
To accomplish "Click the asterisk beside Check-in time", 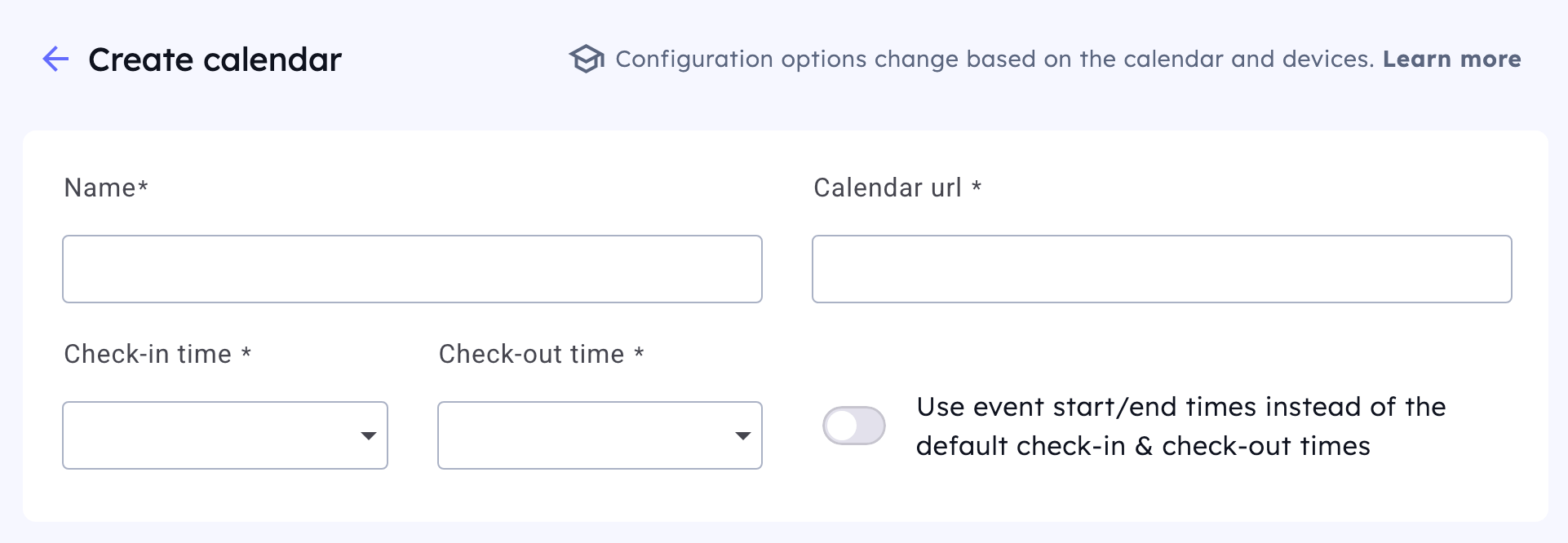I will (246, 353).
